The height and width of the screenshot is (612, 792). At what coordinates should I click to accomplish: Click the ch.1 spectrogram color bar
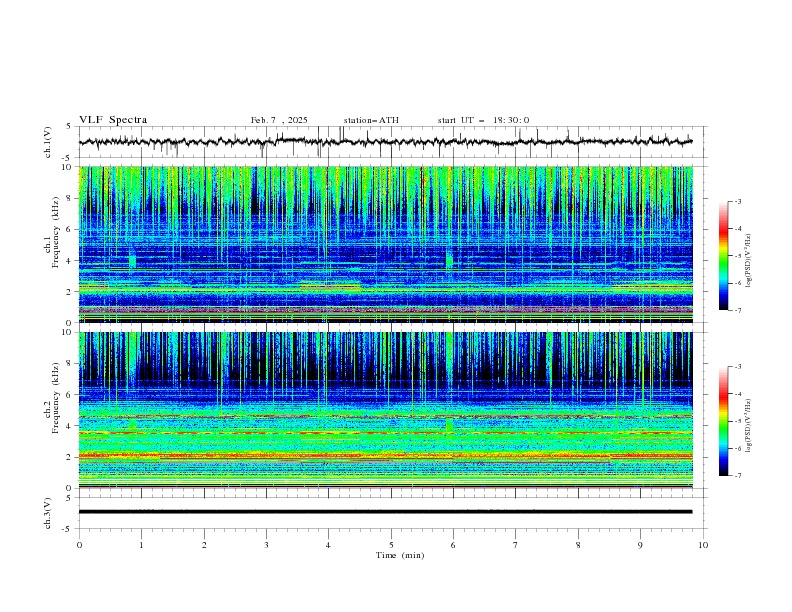(x=723, y=256)
